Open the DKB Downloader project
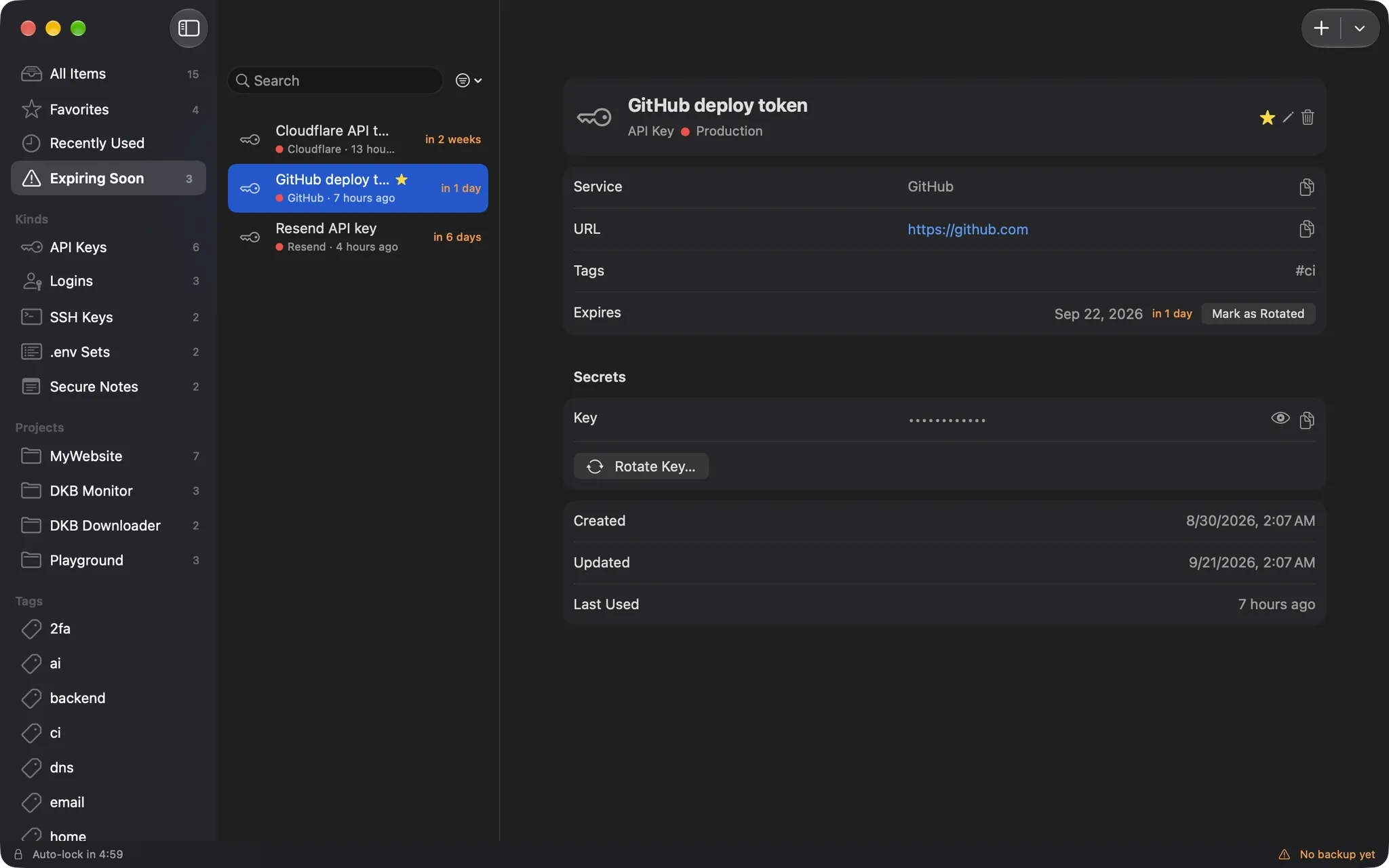The width and height of the screenshot is (1389, 868). coord(109,526)
